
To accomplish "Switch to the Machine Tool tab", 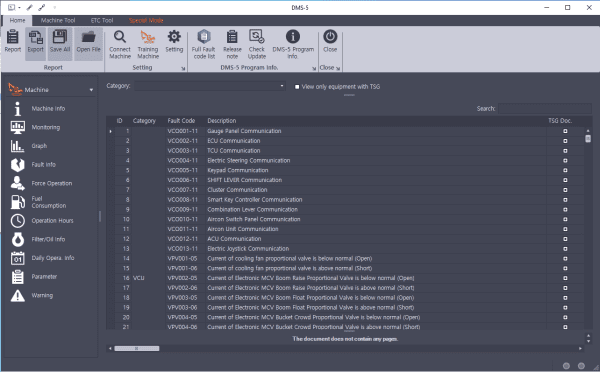I will tap(58, 20).
